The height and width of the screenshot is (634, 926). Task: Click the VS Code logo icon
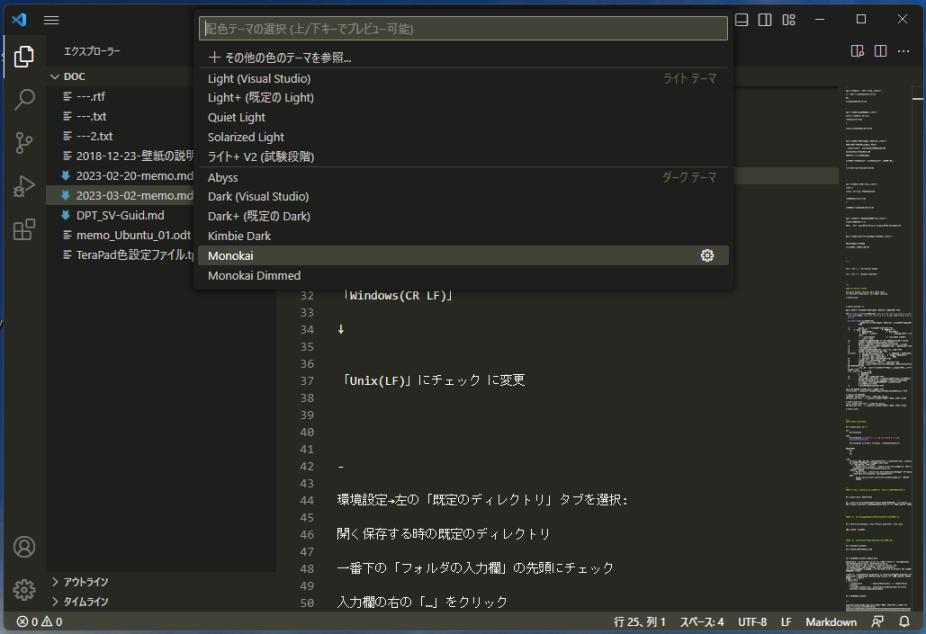pyautogui.click(x=19, y=19)
